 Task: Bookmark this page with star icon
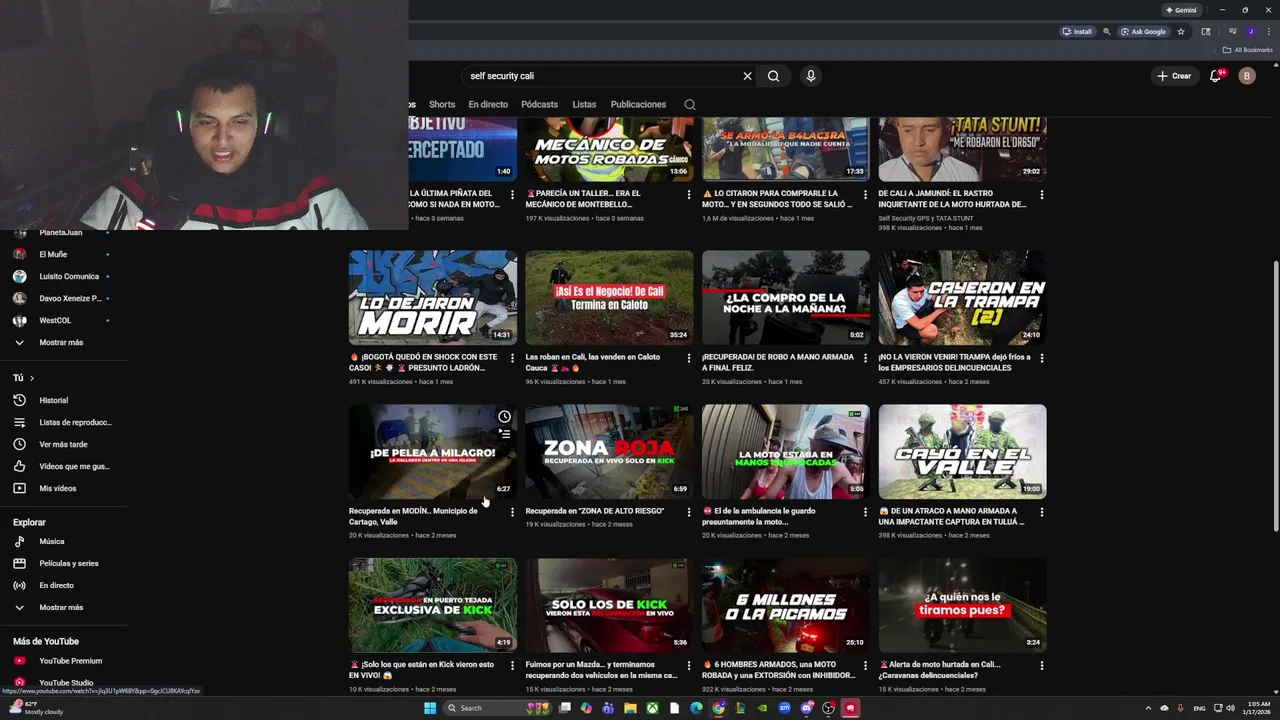point(1181,32)
